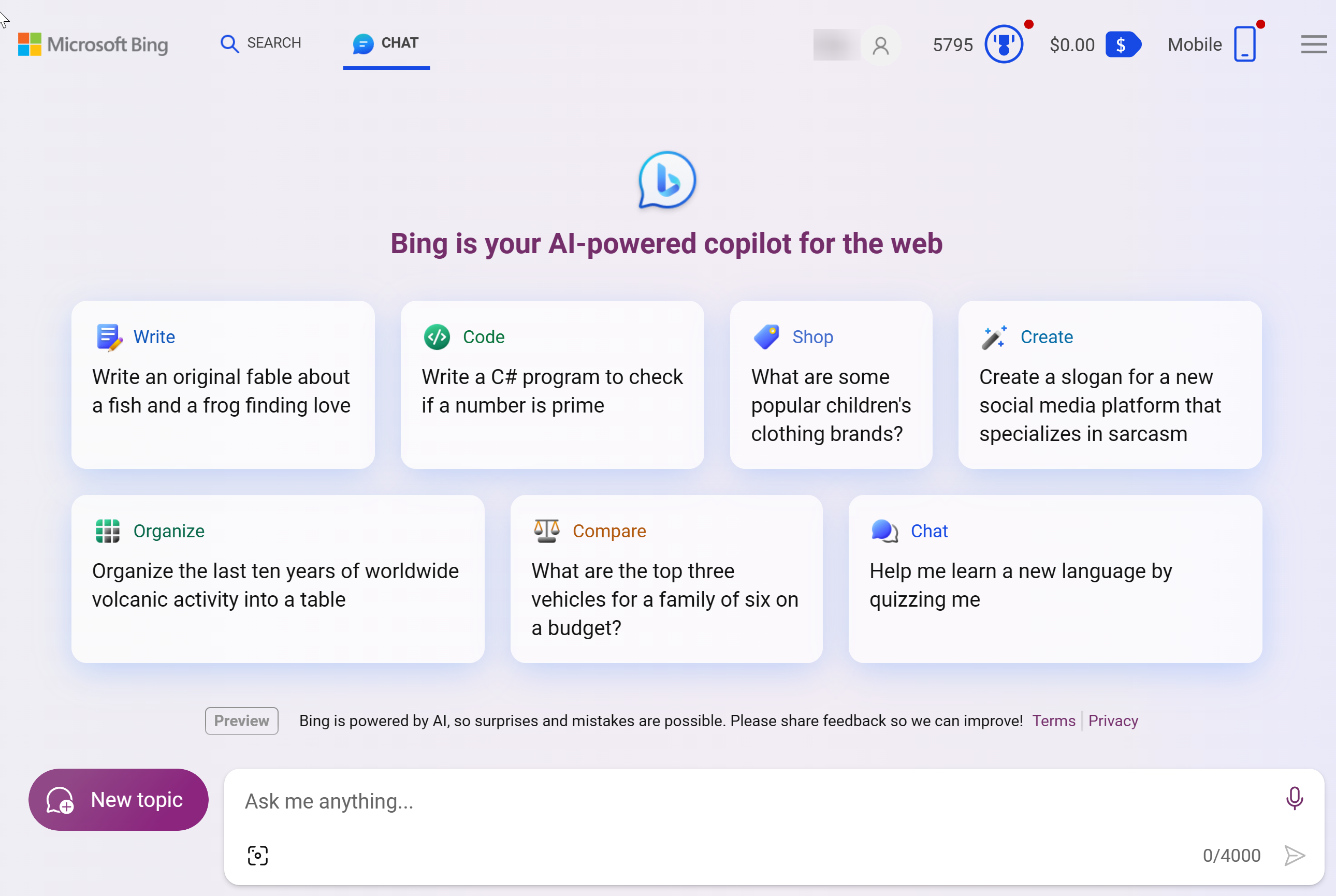Screen dimensions: 1336x896
Task: Open the Terms link
Action: pyautogui.click(x=1054, y=721)
